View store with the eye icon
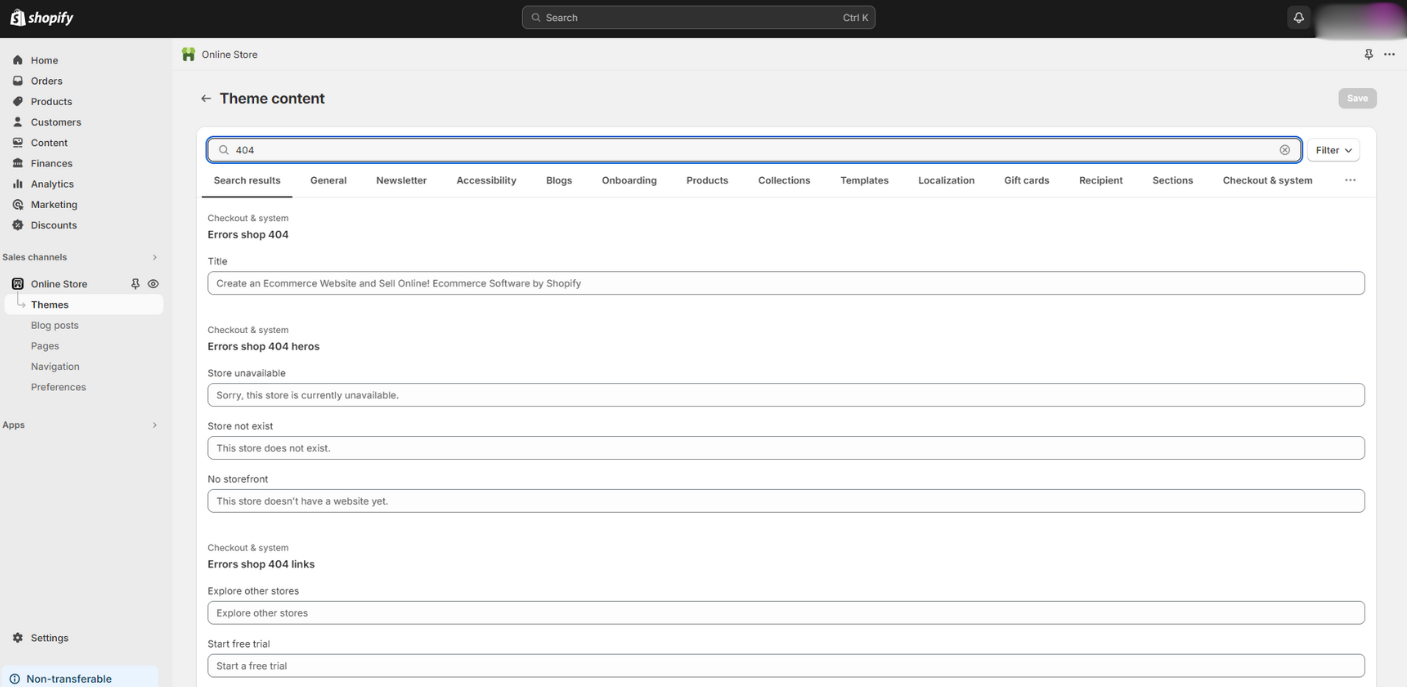The height and width of the screenshot is (687, 1407). coord(153,284)
